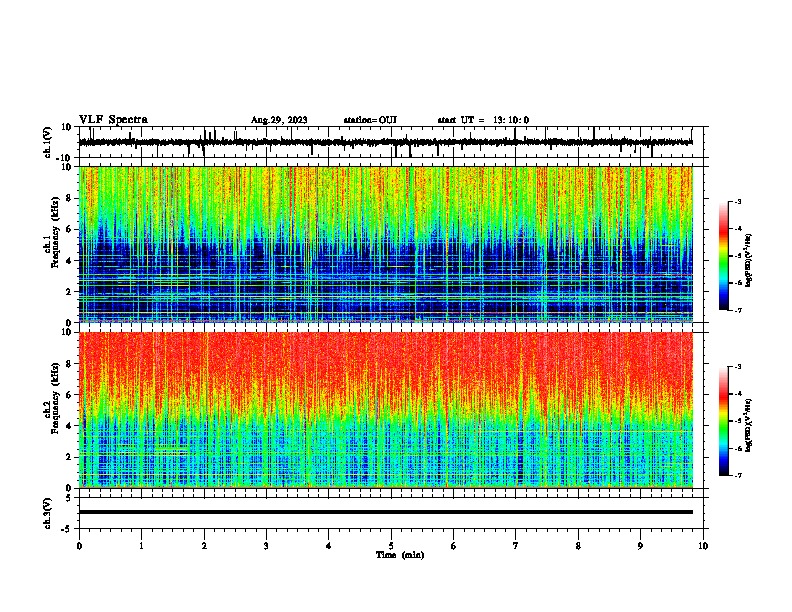This screenshot has height=612, width=792.
Task: Click the ch.1(V) waveform axis label
Action: 48,142
